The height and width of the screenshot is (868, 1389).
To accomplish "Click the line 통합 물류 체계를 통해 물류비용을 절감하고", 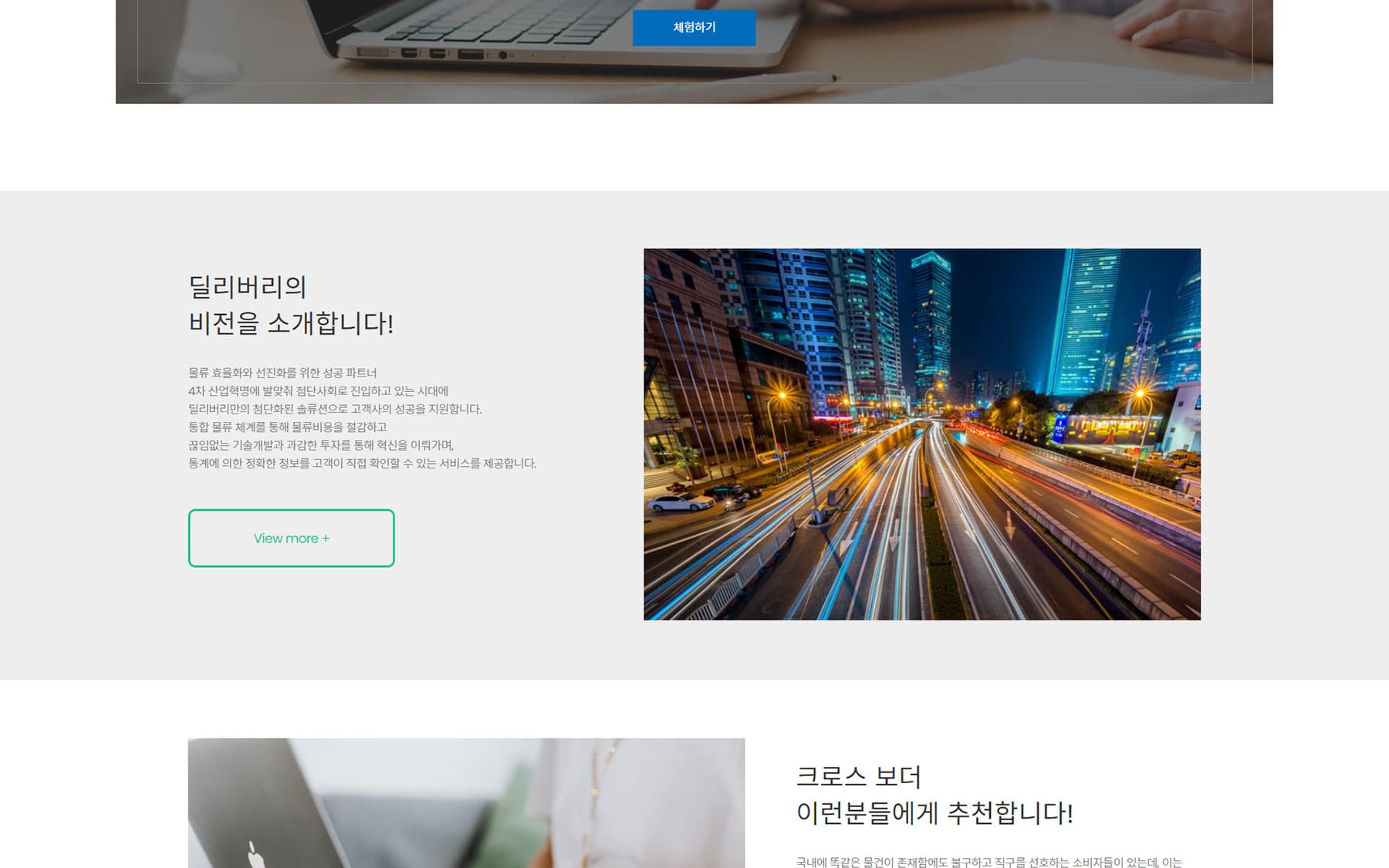I will [x=287, y=427].
